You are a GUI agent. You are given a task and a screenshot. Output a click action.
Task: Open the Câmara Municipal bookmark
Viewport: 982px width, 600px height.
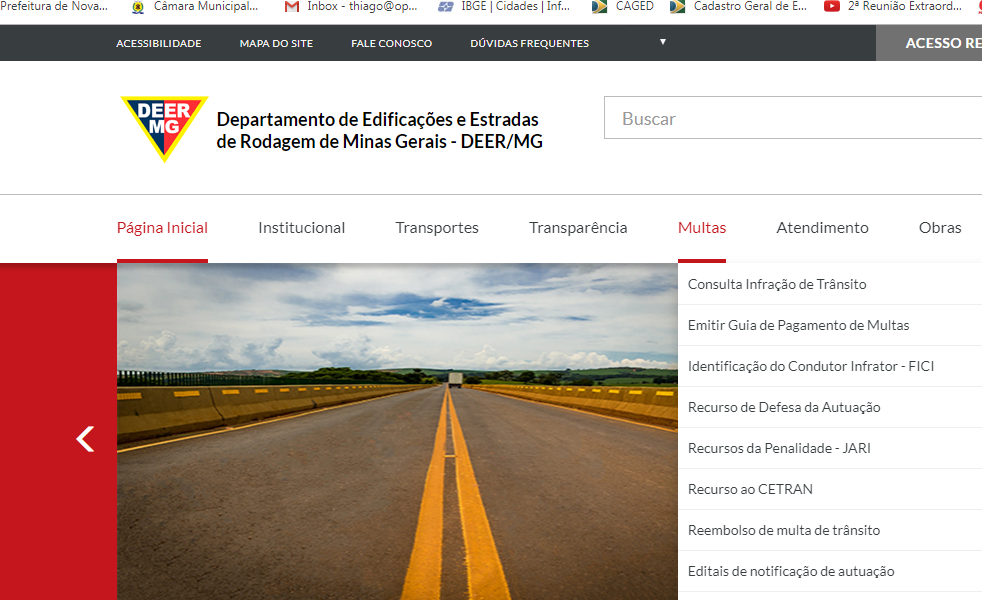[195, 7]
